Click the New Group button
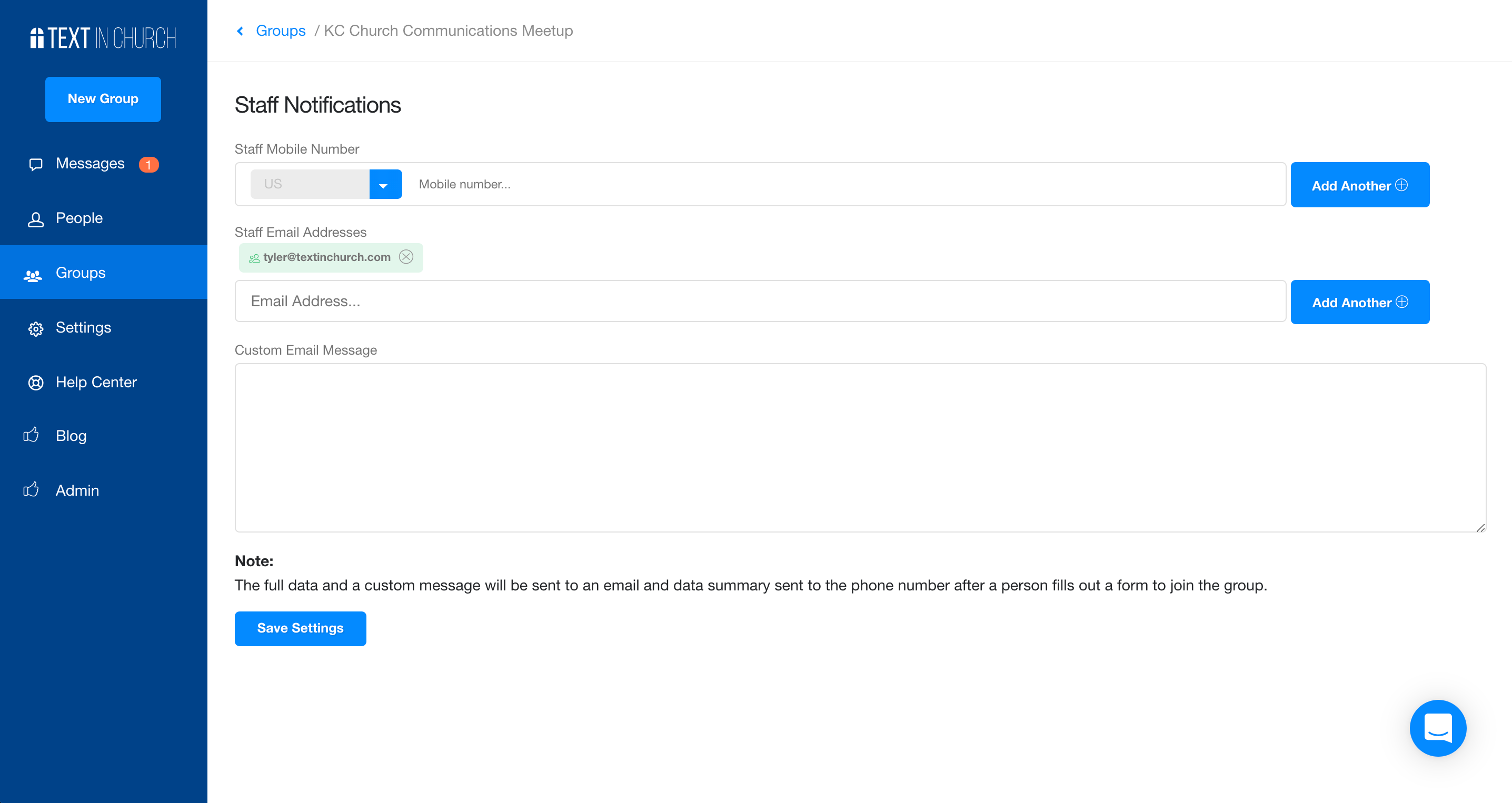Screen dimensions: 1512x803 103,99
